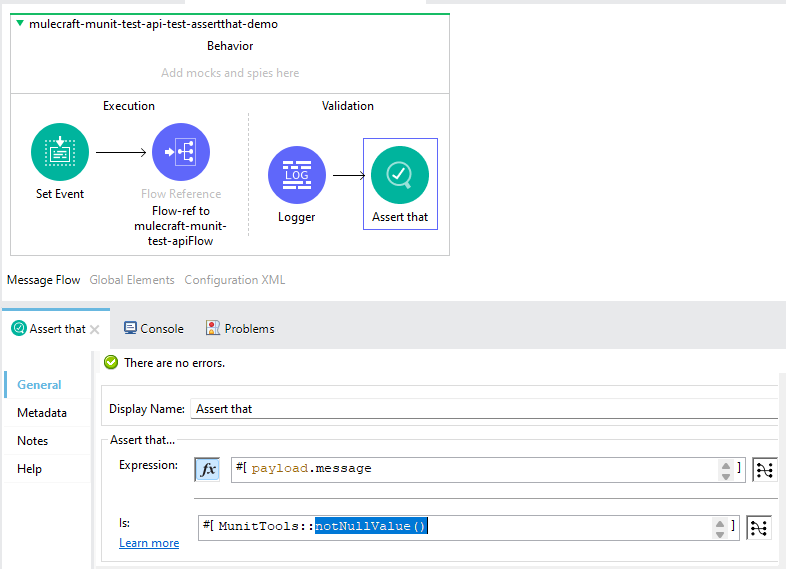786x569 pixels.
Task: Collapse the mulecraft-munit-test flow triangle
Action: 20,23
